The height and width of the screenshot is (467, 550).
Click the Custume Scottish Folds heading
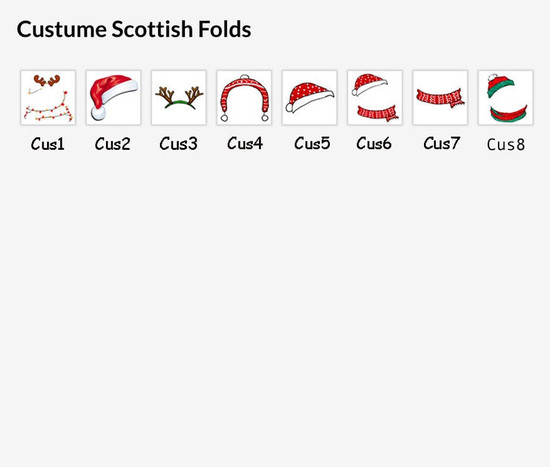pos(134,29)
